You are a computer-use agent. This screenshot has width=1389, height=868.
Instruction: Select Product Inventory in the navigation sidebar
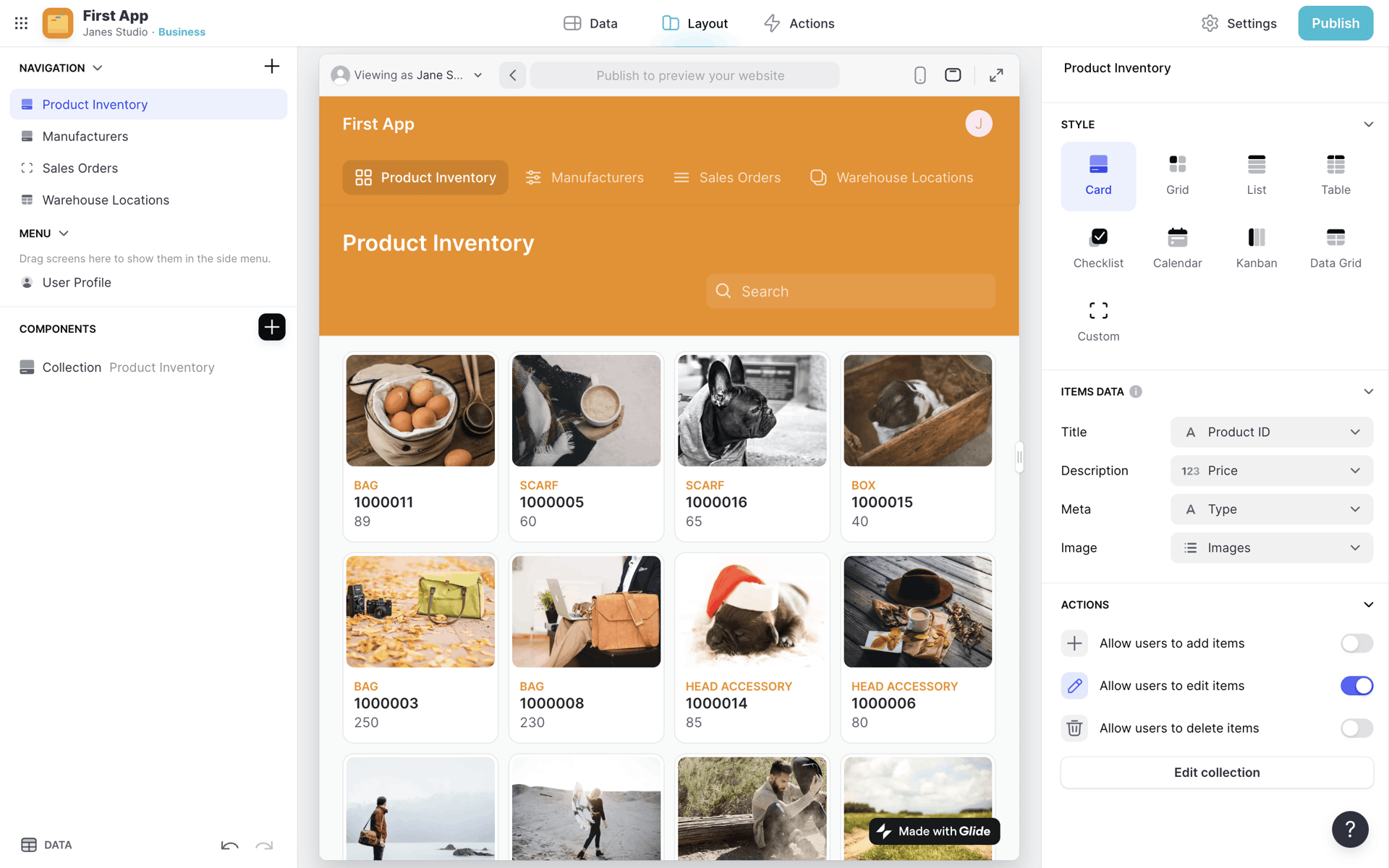(148, 104)
